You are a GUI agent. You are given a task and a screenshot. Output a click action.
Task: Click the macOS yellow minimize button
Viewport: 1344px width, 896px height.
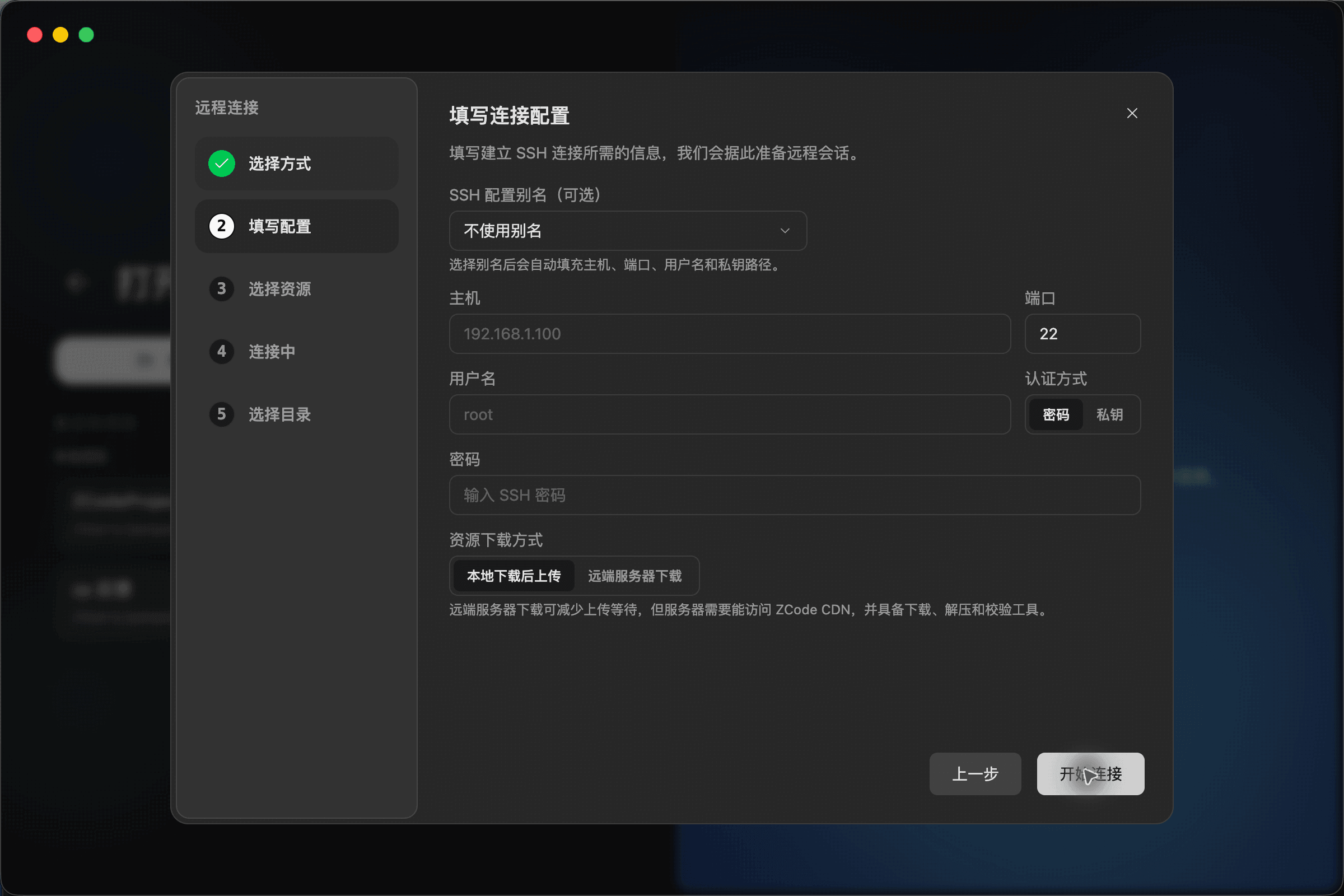coord(60,35)
